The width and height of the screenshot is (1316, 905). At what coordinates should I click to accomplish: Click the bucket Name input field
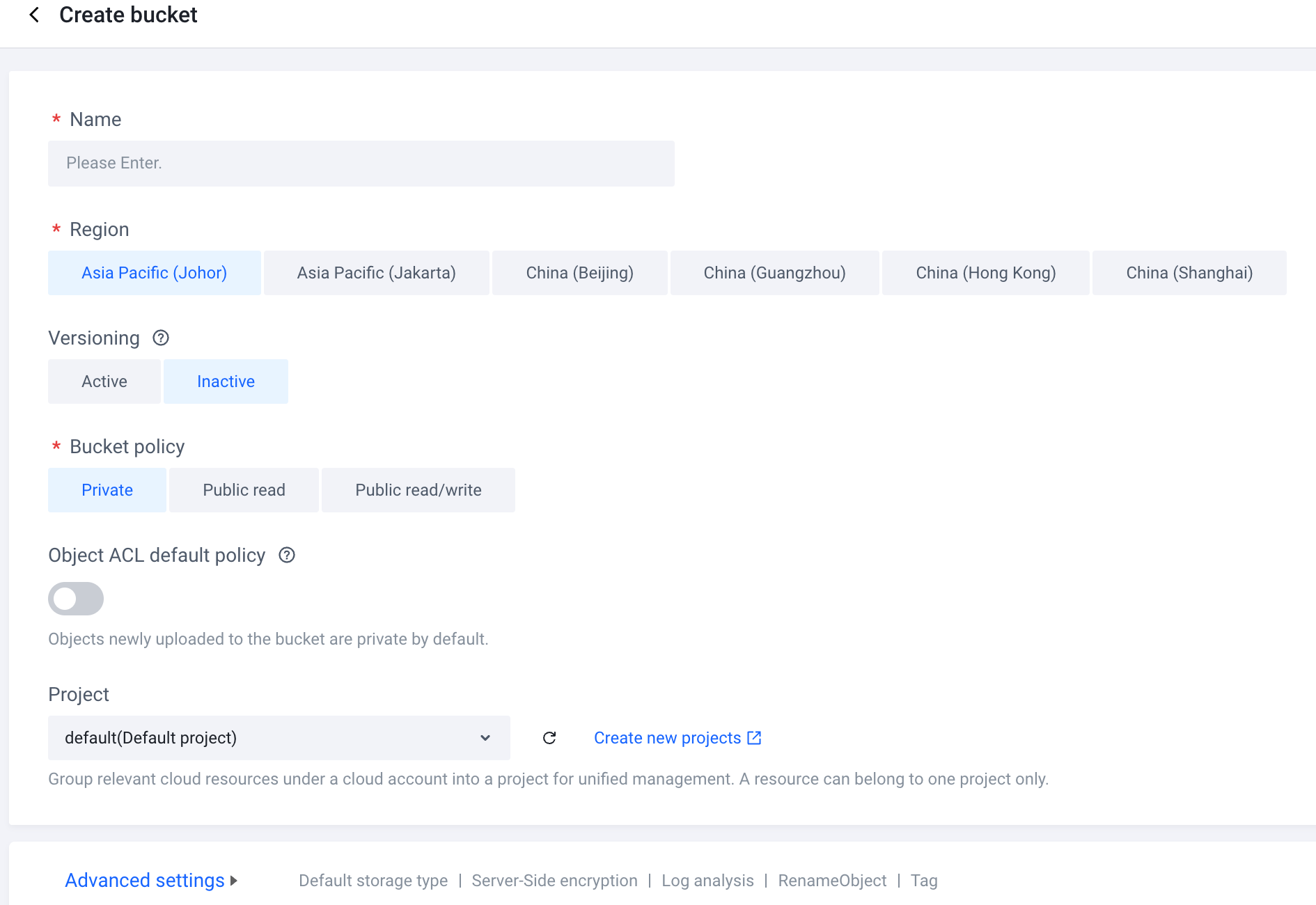point(361,164)
